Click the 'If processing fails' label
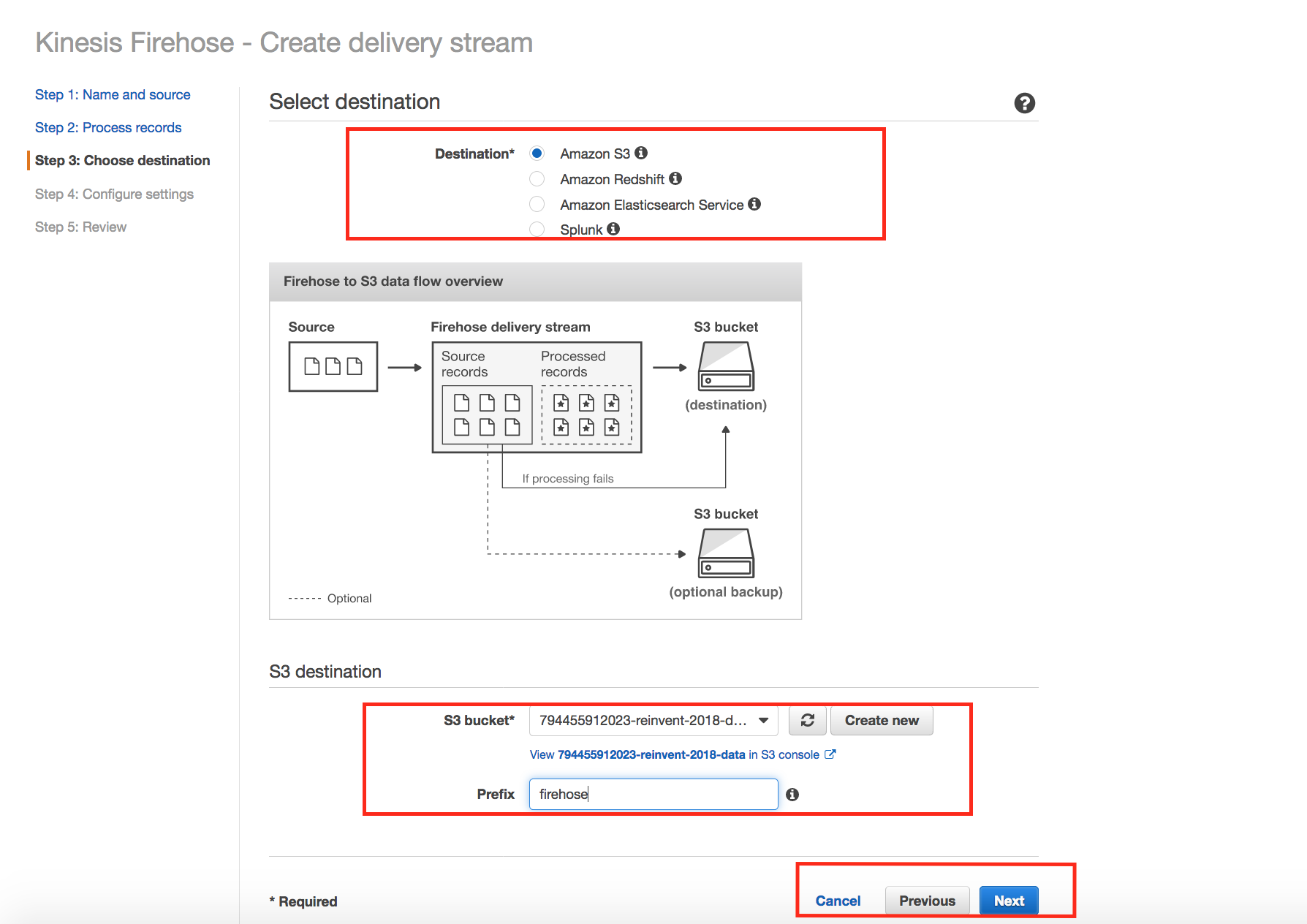The width and height of the screenshot is (1307, 924). pyautogui.click(x=568, y=479)
